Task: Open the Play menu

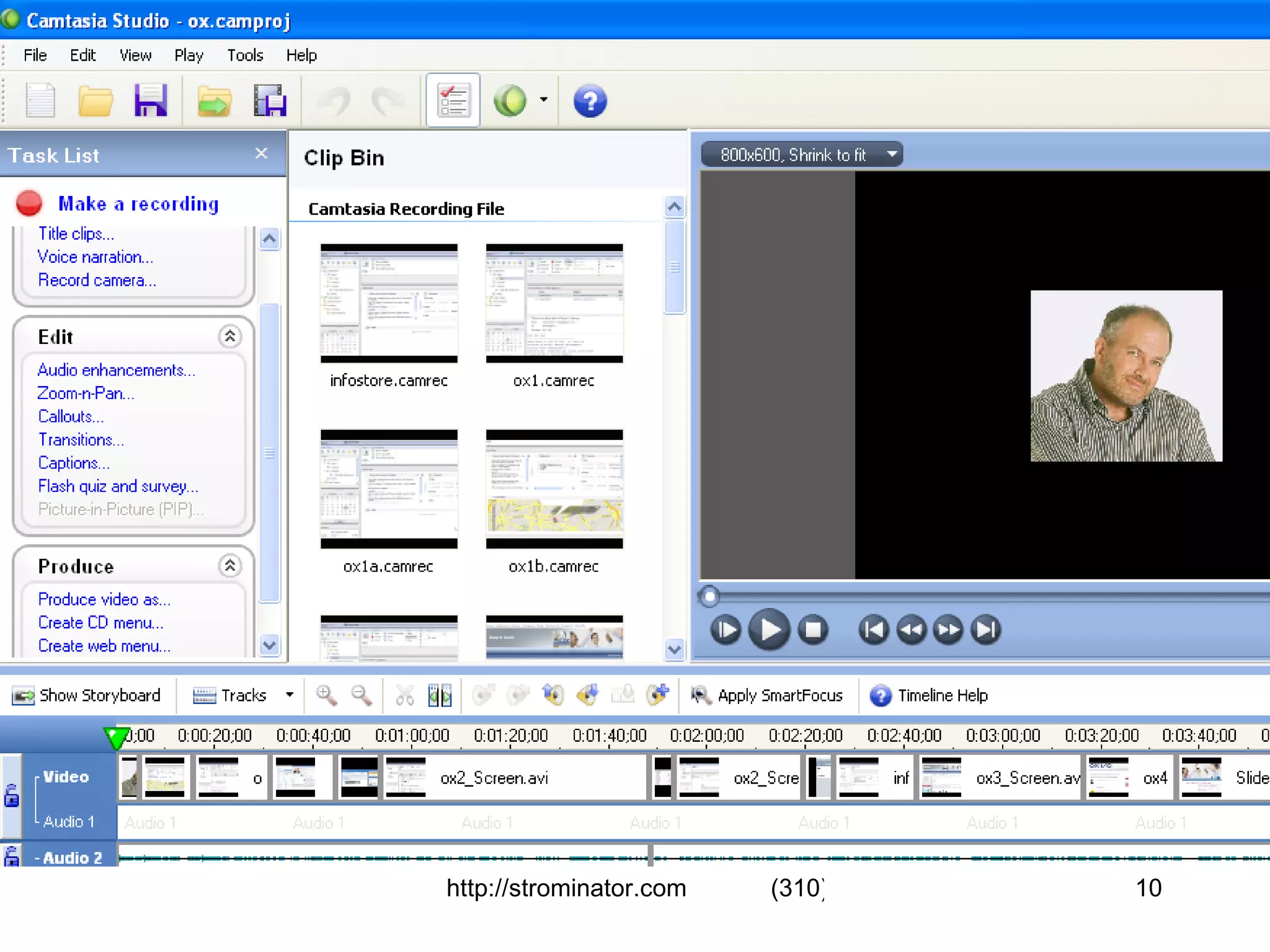Action: (x=189, y=56)
